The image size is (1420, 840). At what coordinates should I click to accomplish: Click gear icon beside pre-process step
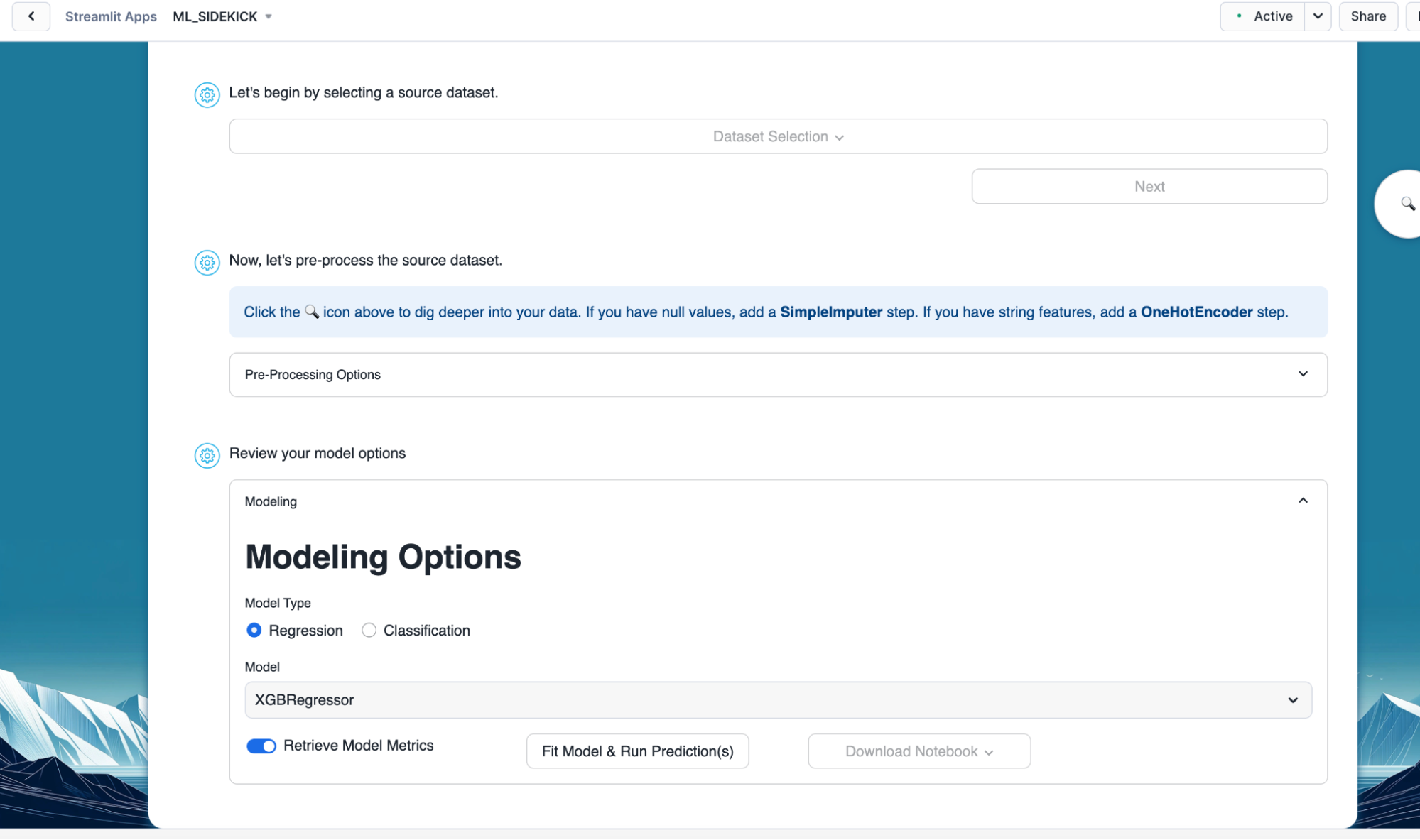point(207,263)
